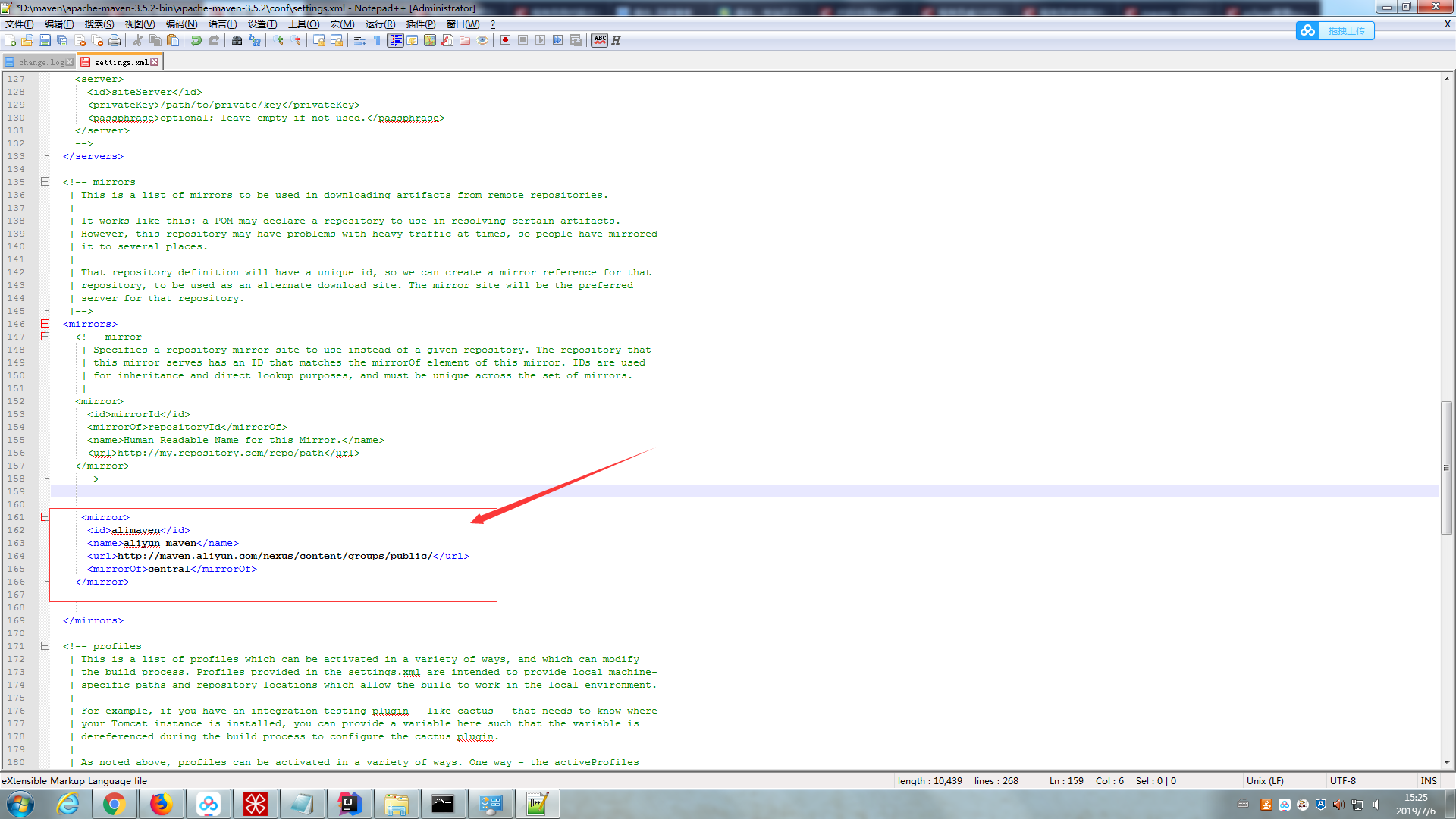Open Firefox from the taskbar

[x=161, y=804]
